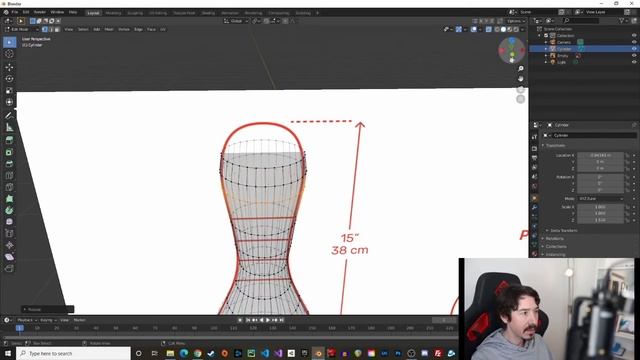
Task: Expand the Cylinder item in outliner
Action: pos(546,49)
